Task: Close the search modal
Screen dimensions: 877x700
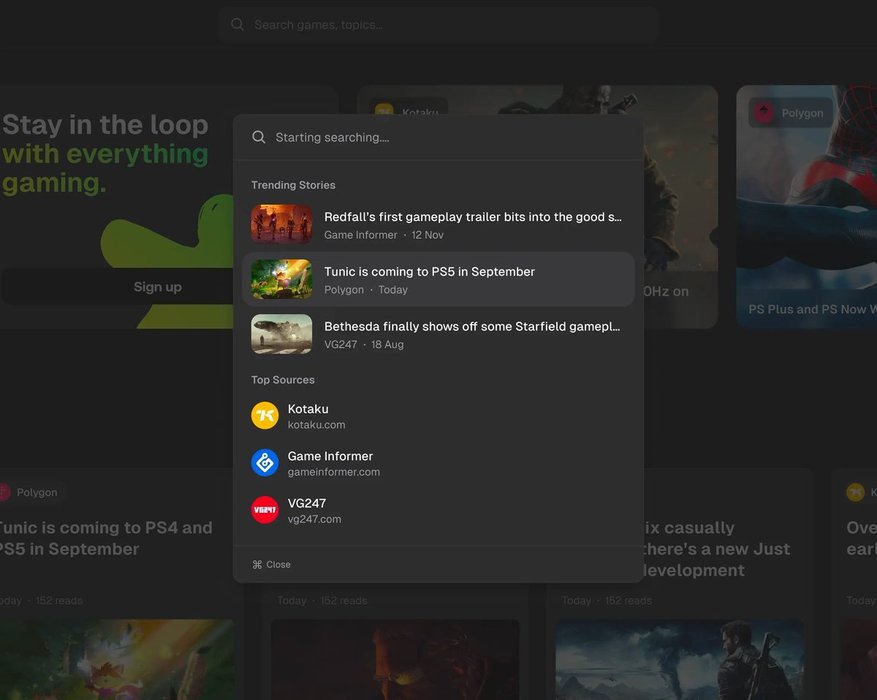Action: click(x=278, y=565)
